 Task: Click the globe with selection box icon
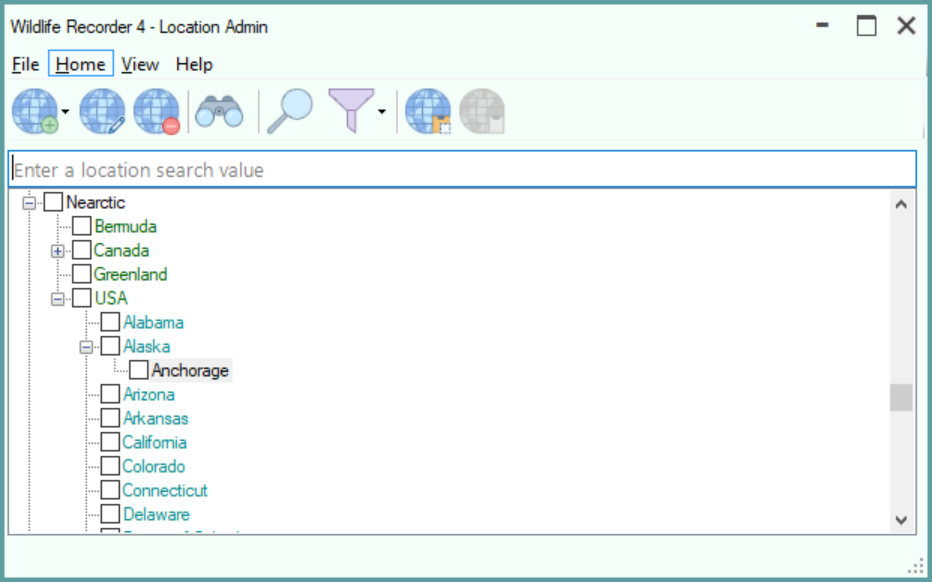428,111
